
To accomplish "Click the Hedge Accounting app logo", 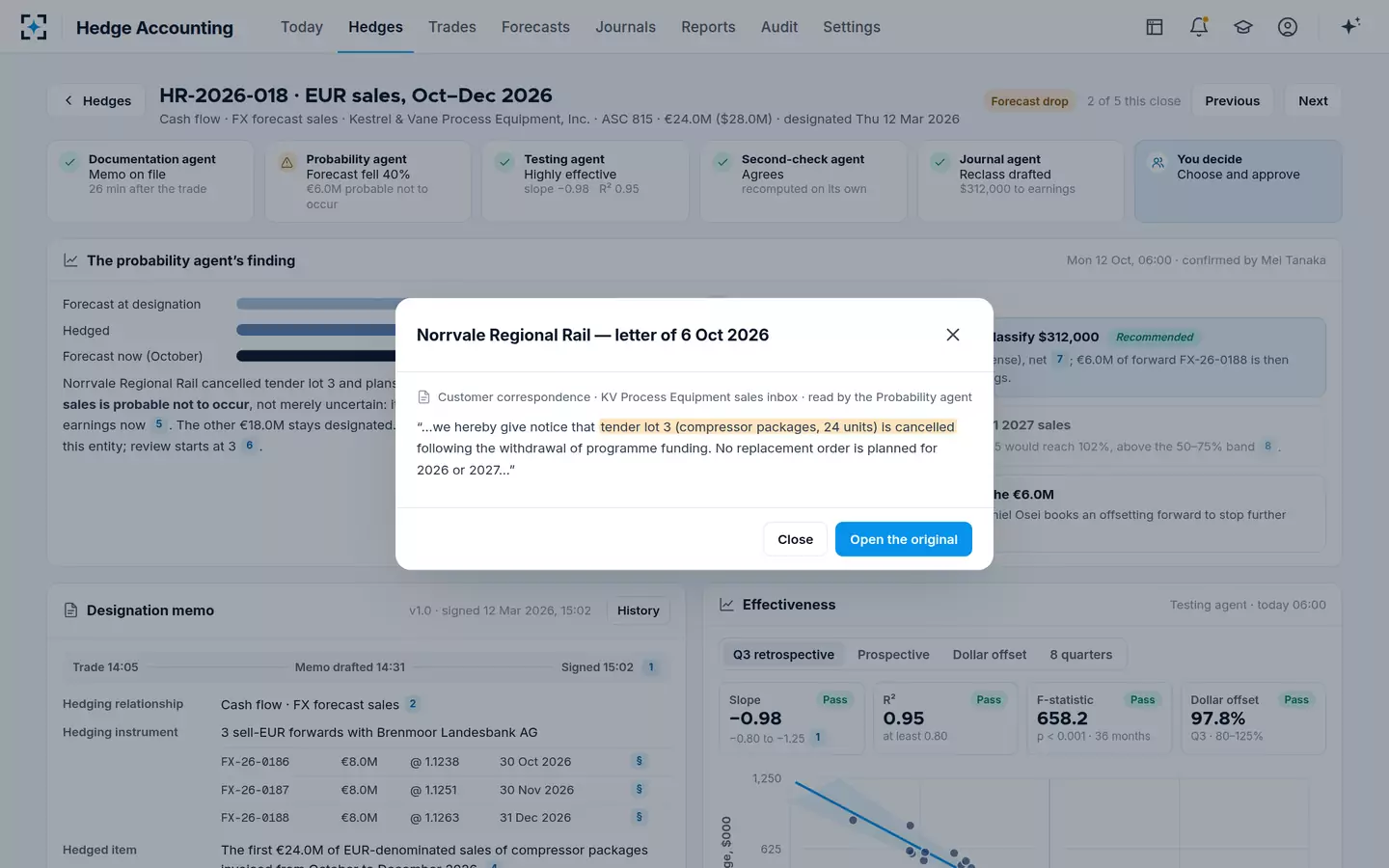I will pos(34,27).
